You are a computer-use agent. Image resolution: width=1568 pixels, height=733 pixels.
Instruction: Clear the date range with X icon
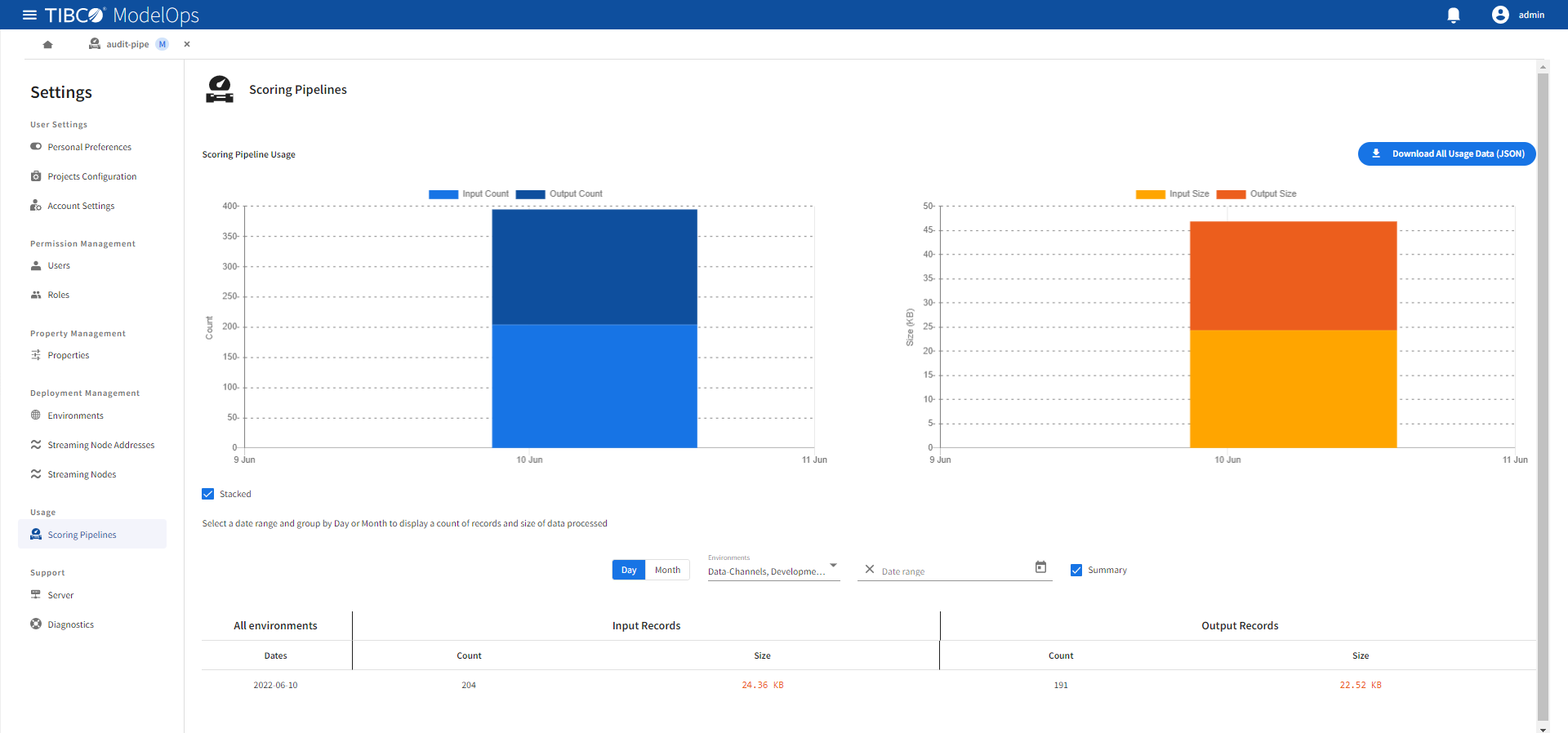pos(869,570)
